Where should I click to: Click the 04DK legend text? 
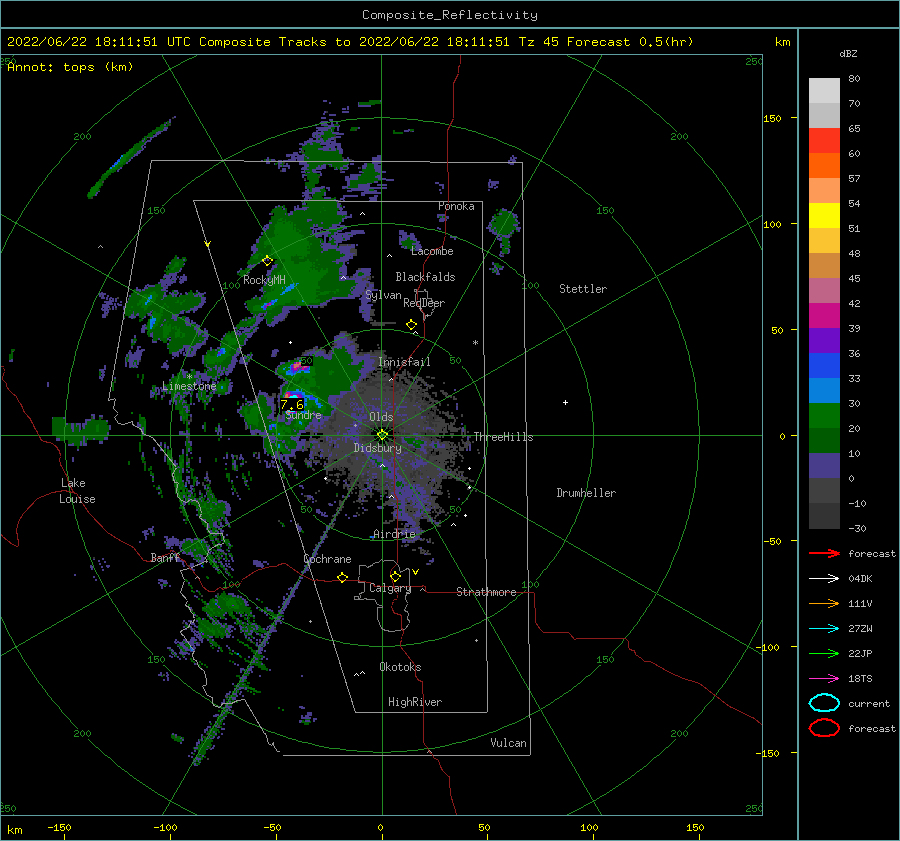(860, 579)
